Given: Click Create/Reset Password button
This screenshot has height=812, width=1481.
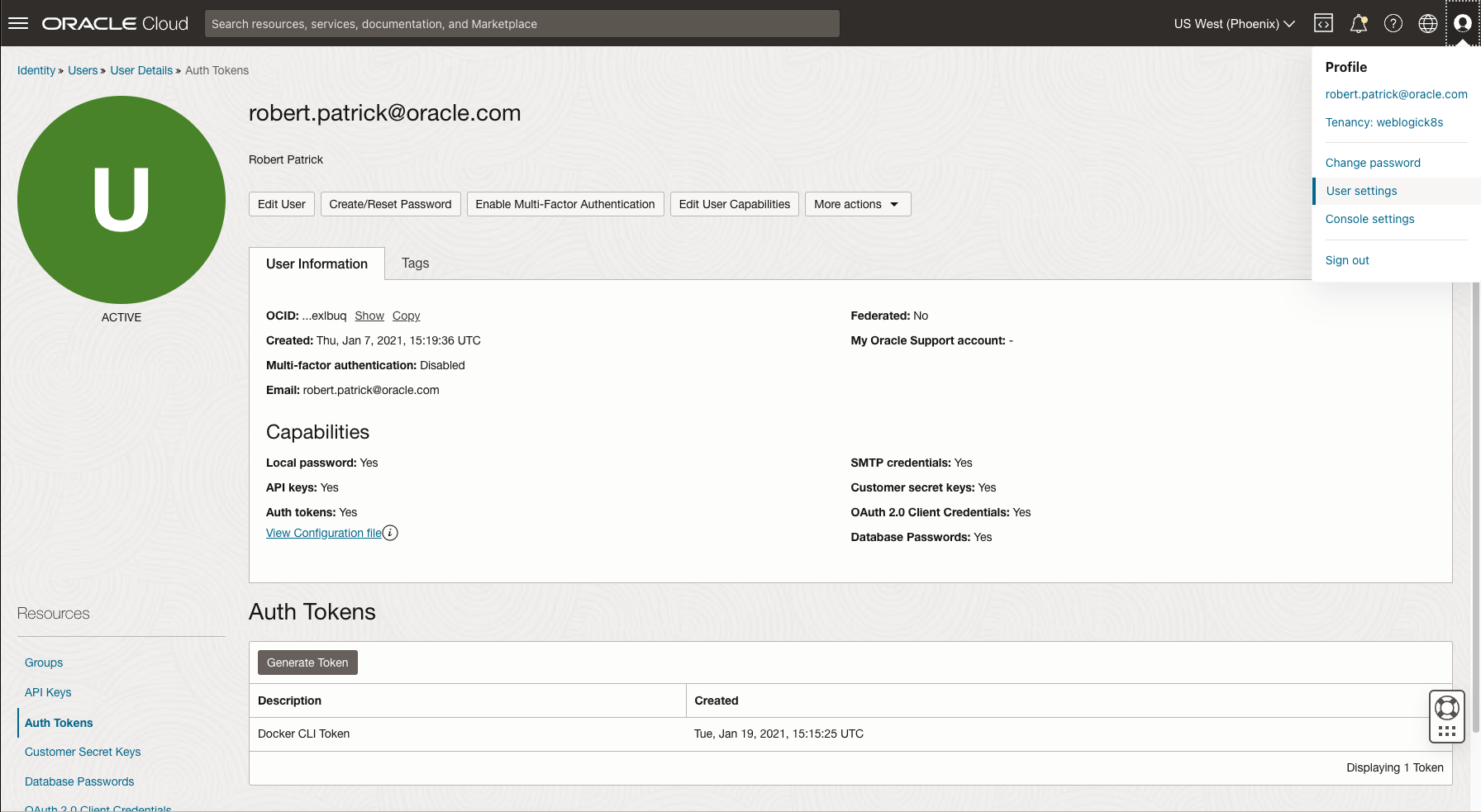Looking at the screenshot, I should [x=390, y=204].
